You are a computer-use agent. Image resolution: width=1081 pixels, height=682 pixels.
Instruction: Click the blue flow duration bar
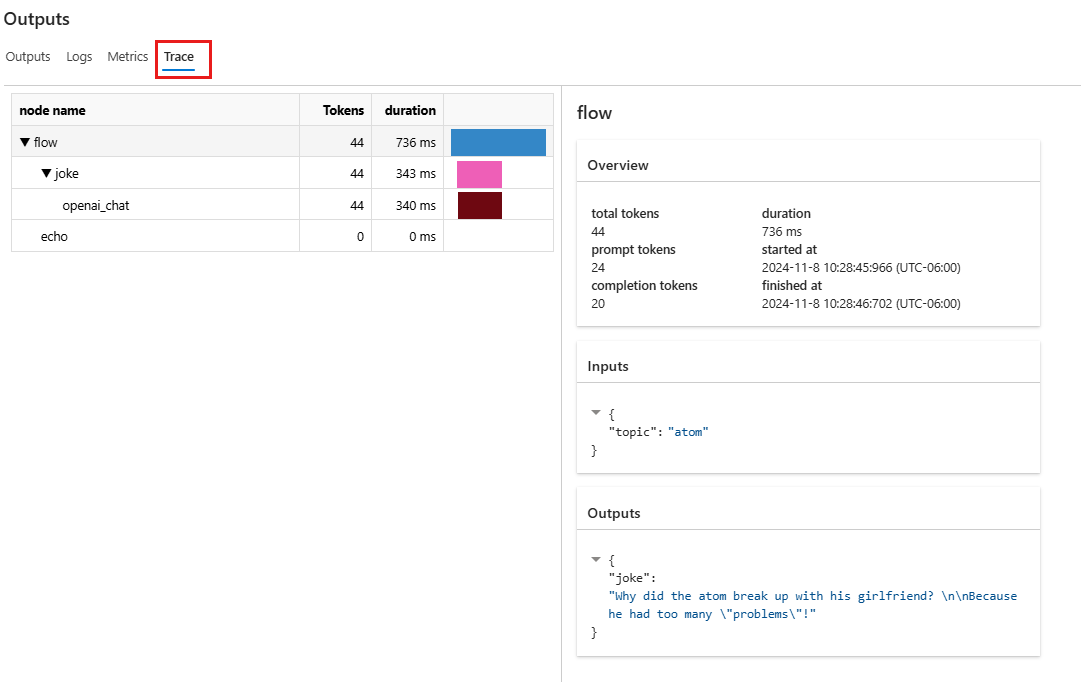click(x=498, y=142)
